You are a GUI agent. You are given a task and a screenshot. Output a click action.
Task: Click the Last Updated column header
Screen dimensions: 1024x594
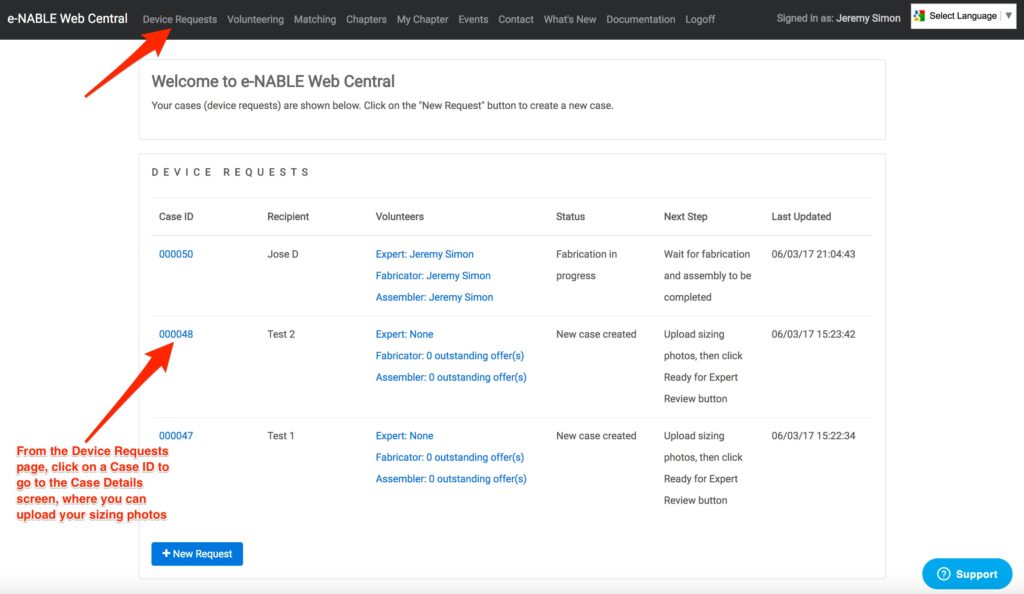point(801,216)
